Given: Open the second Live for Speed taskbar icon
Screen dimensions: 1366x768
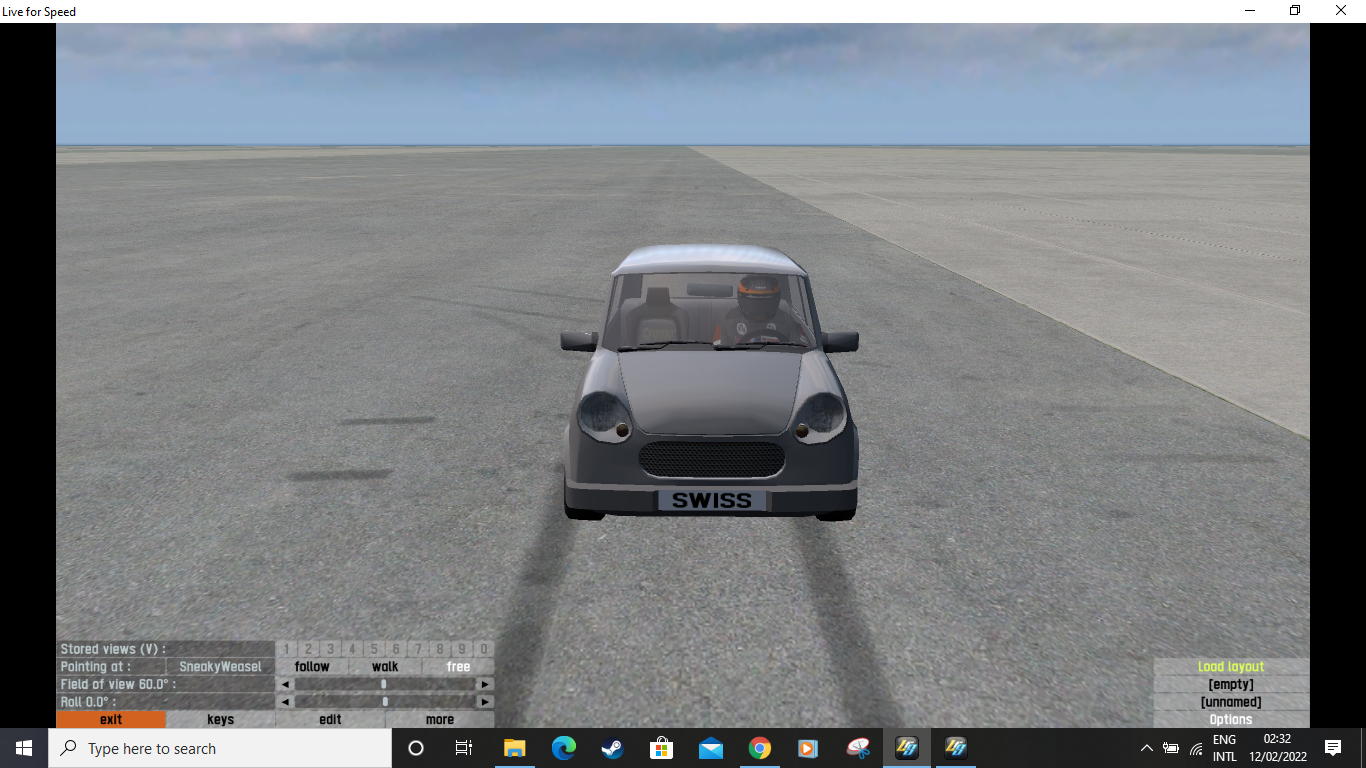Looking at the screenshot, I should [x=956, y=748].
